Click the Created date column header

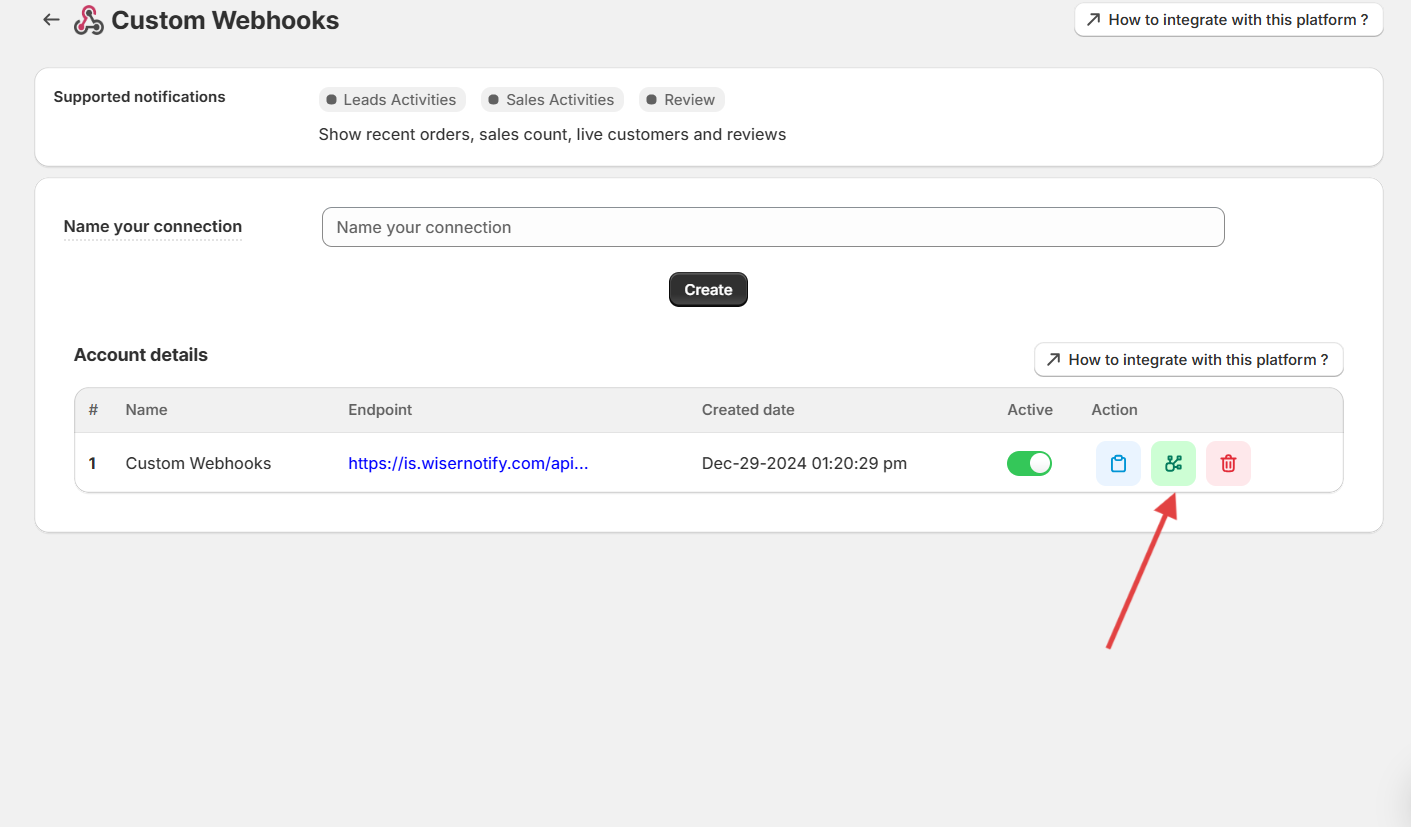748,410
